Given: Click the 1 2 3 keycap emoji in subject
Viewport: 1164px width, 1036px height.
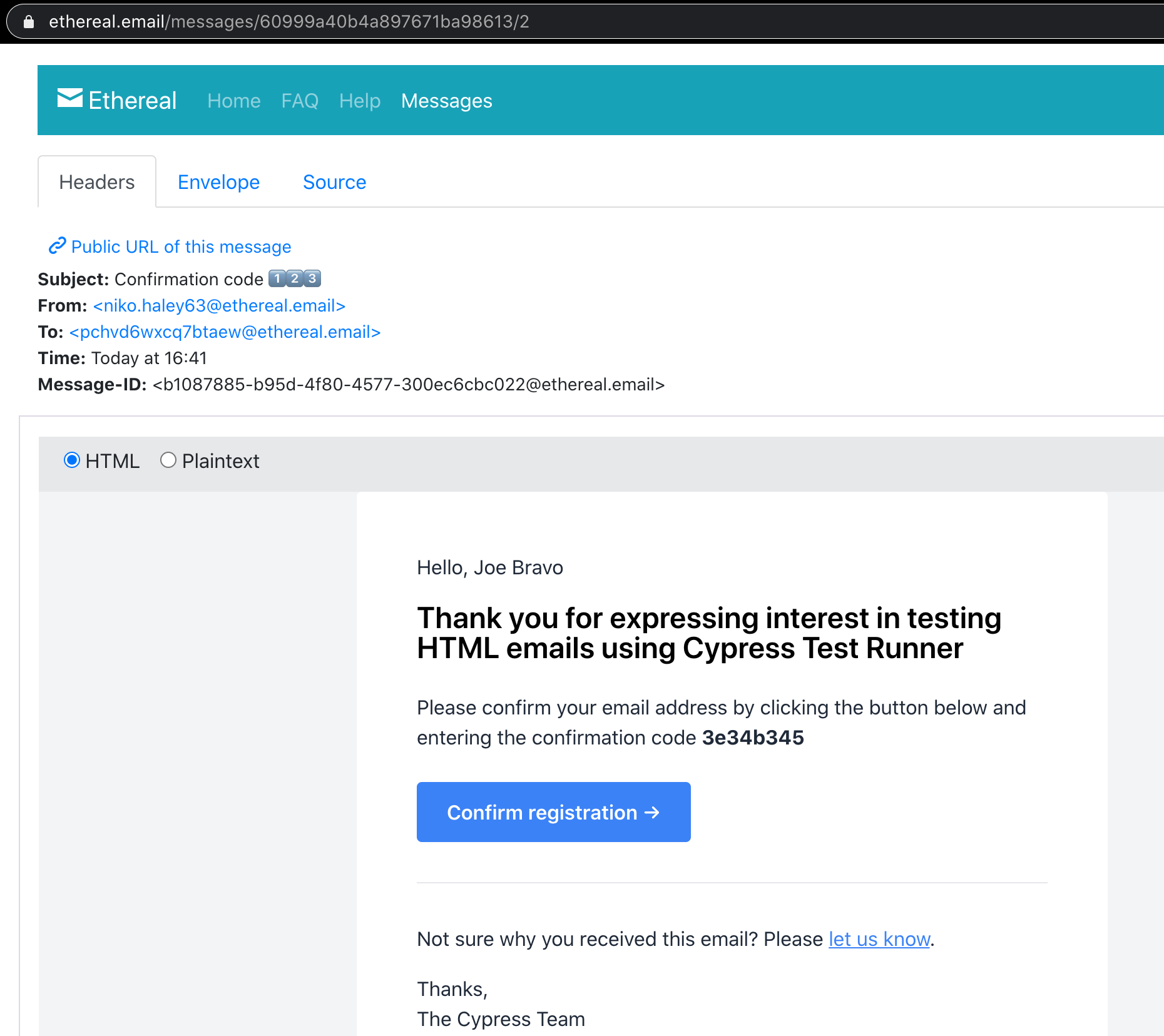Looking at the screenshot, I should coord(295,278).
